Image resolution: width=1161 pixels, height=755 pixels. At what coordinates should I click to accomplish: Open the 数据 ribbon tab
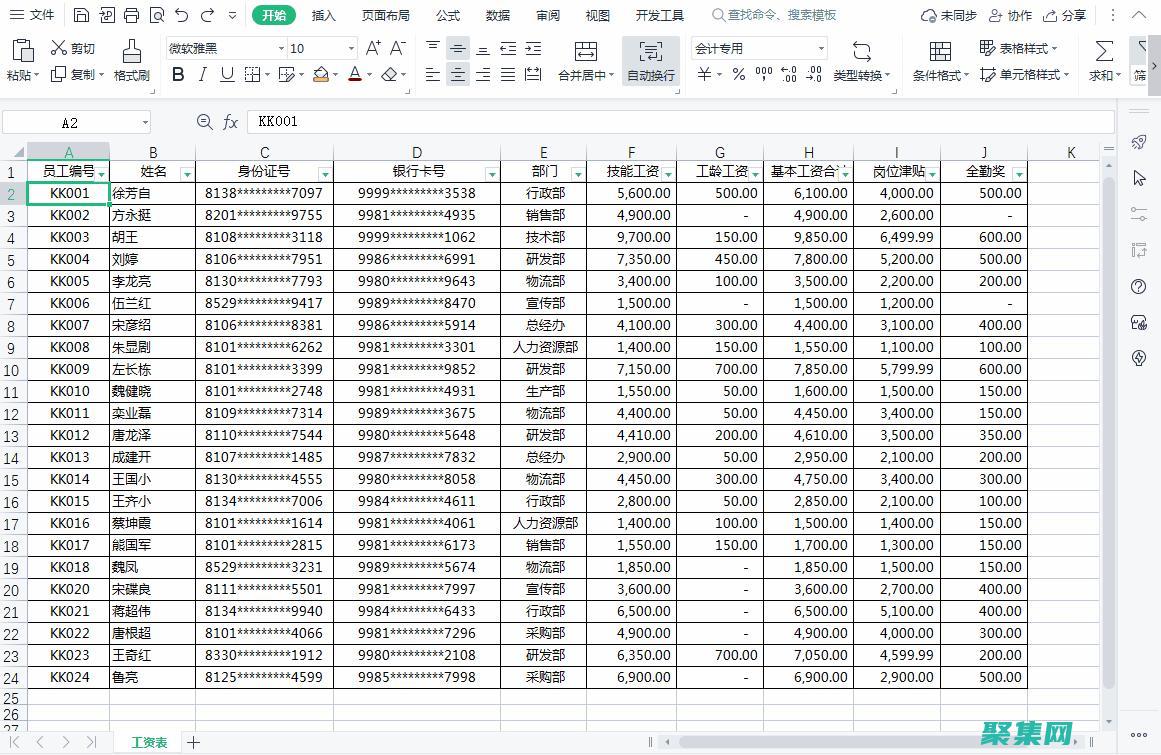(497, 15)
